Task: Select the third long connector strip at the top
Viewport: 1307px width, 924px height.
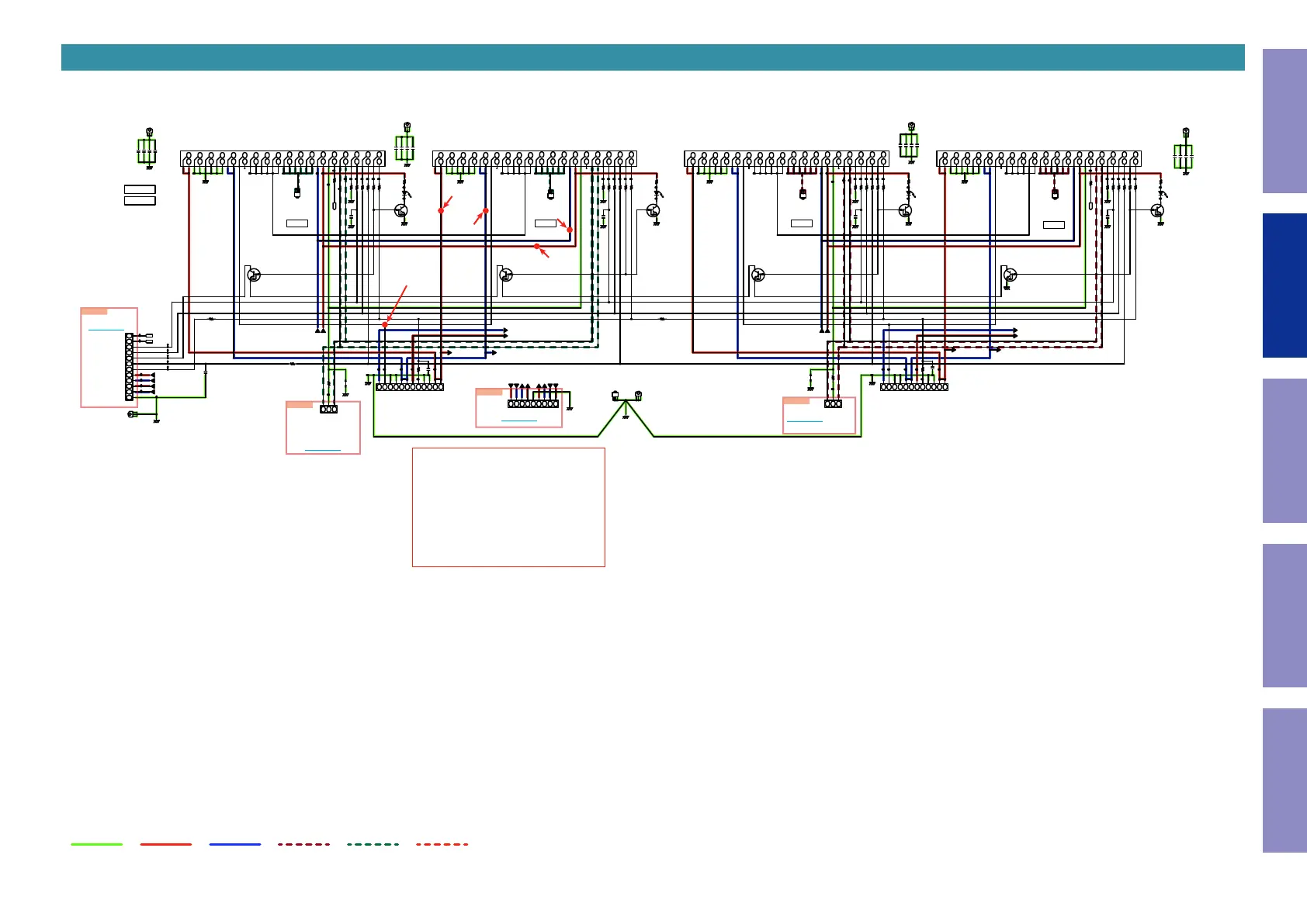Action: pos(786,158)
